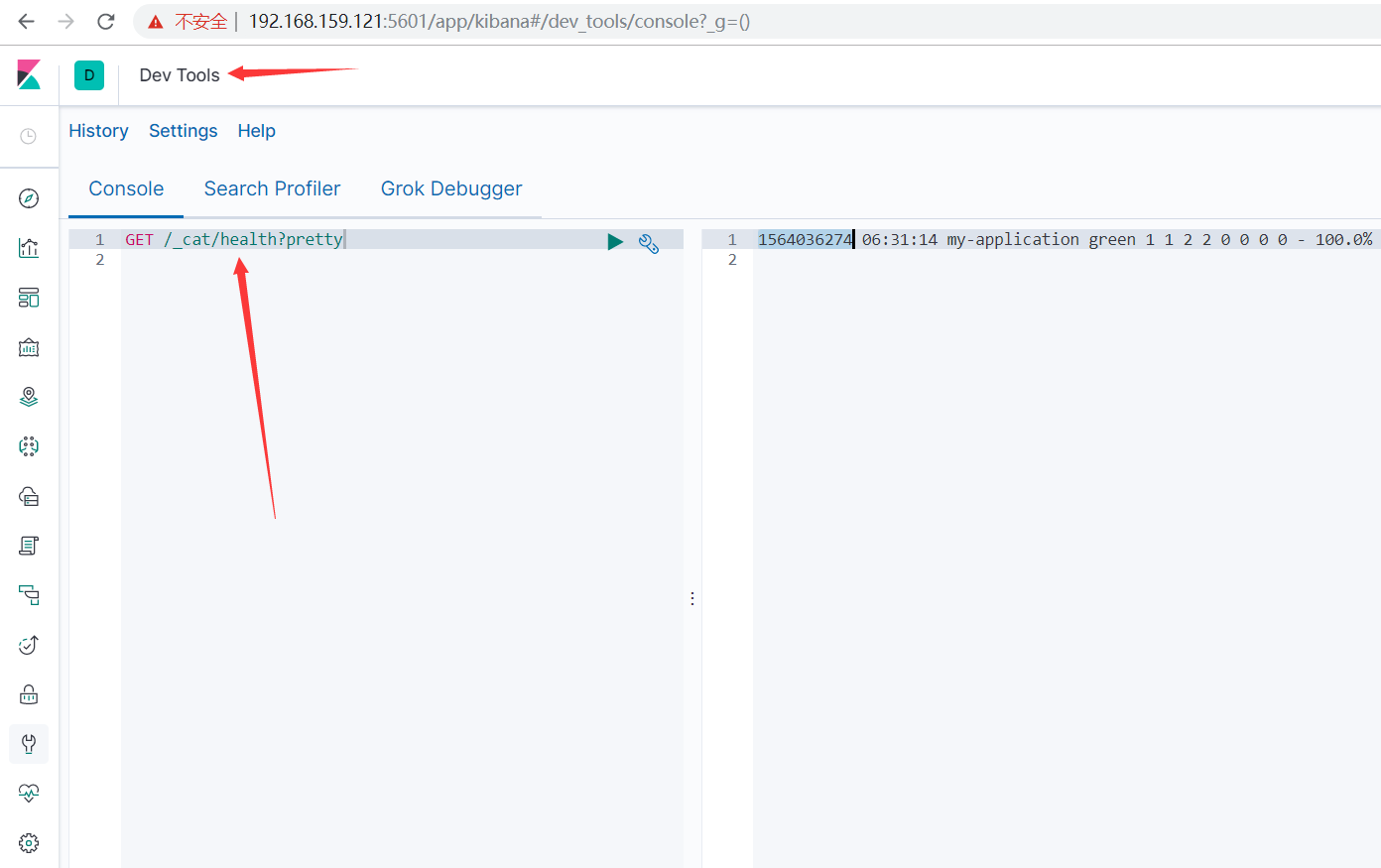Click 06:31:14 time in the response
The height and width of the screenshot is (868, 1381).
[x=900, y=239]
